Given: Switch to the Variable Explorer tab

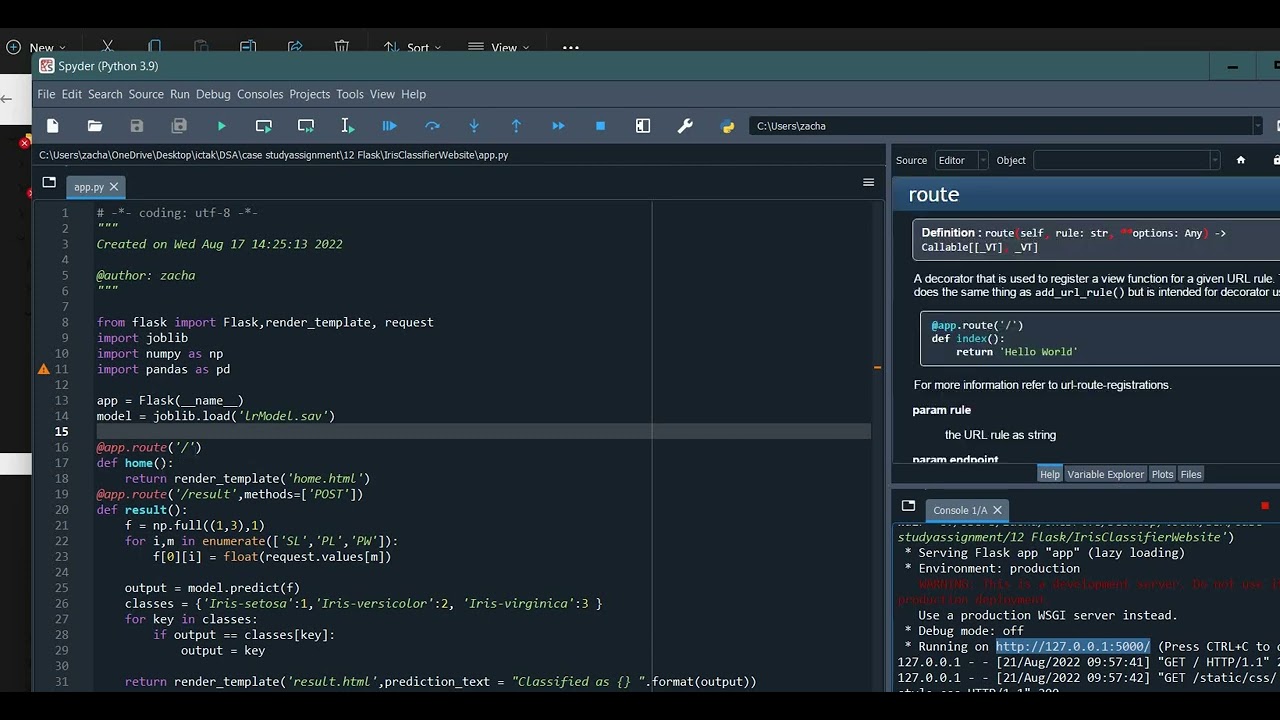Looking at the screenshot, I should coord(1105,475).
